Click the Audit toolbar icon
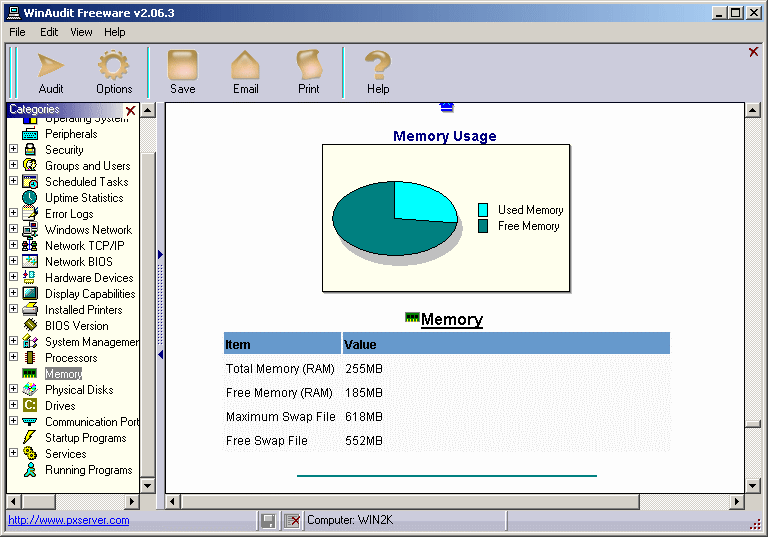 [x=51, y=66]
